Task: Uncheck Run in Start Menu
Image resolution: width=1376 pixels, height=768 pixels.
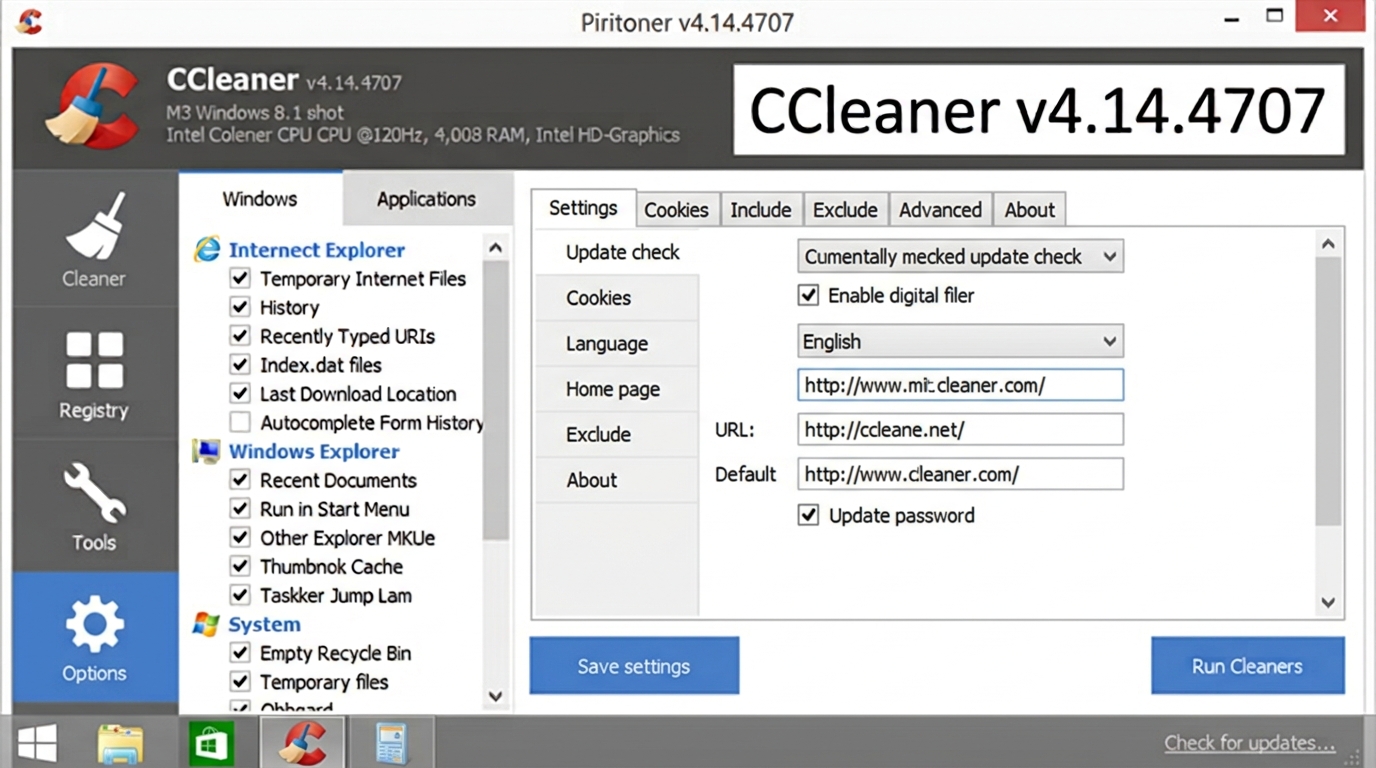Action: pos(240,509)
